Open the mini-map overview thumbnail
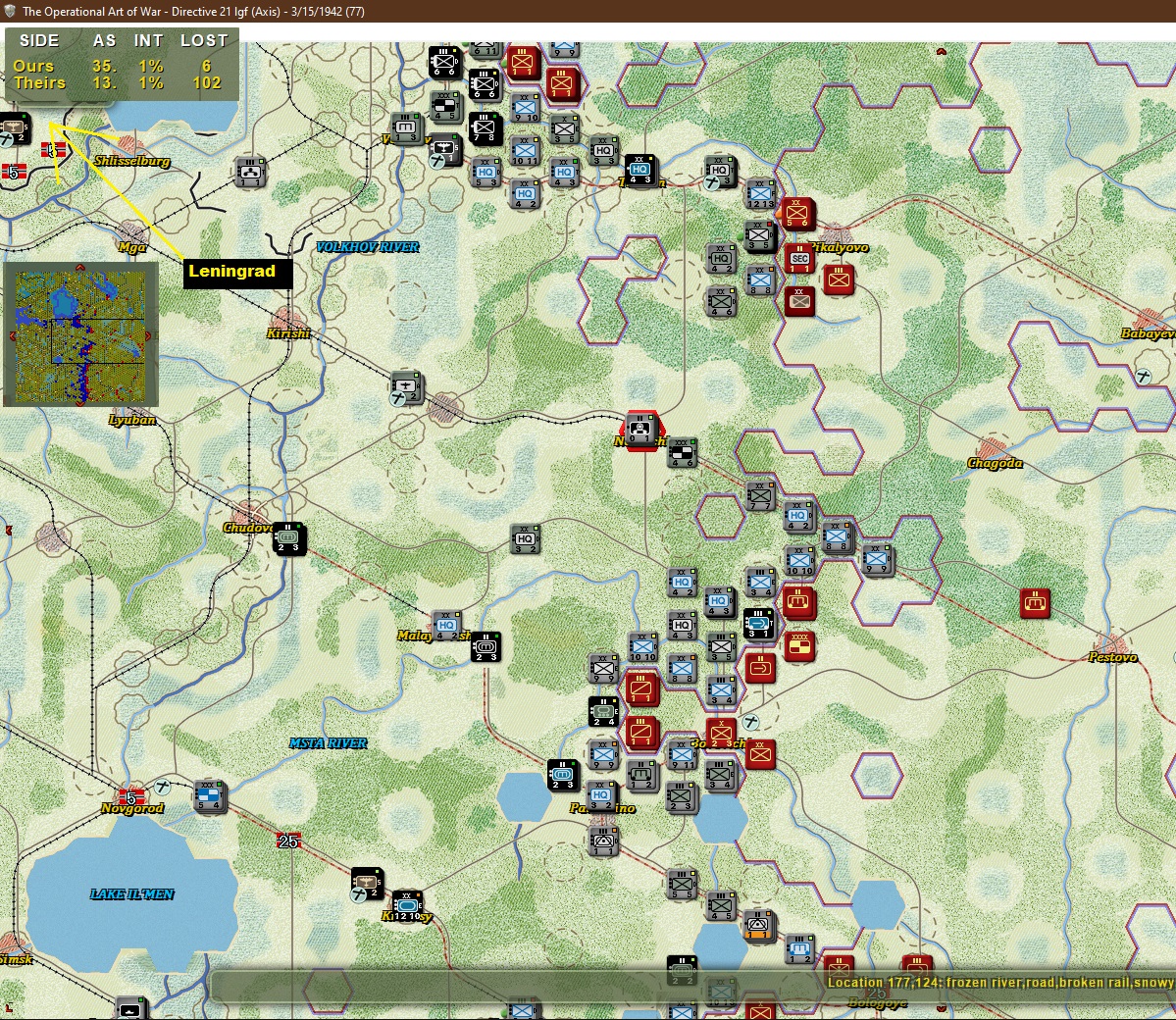This screenshot has width=1176, height=1020. [81, 334]
